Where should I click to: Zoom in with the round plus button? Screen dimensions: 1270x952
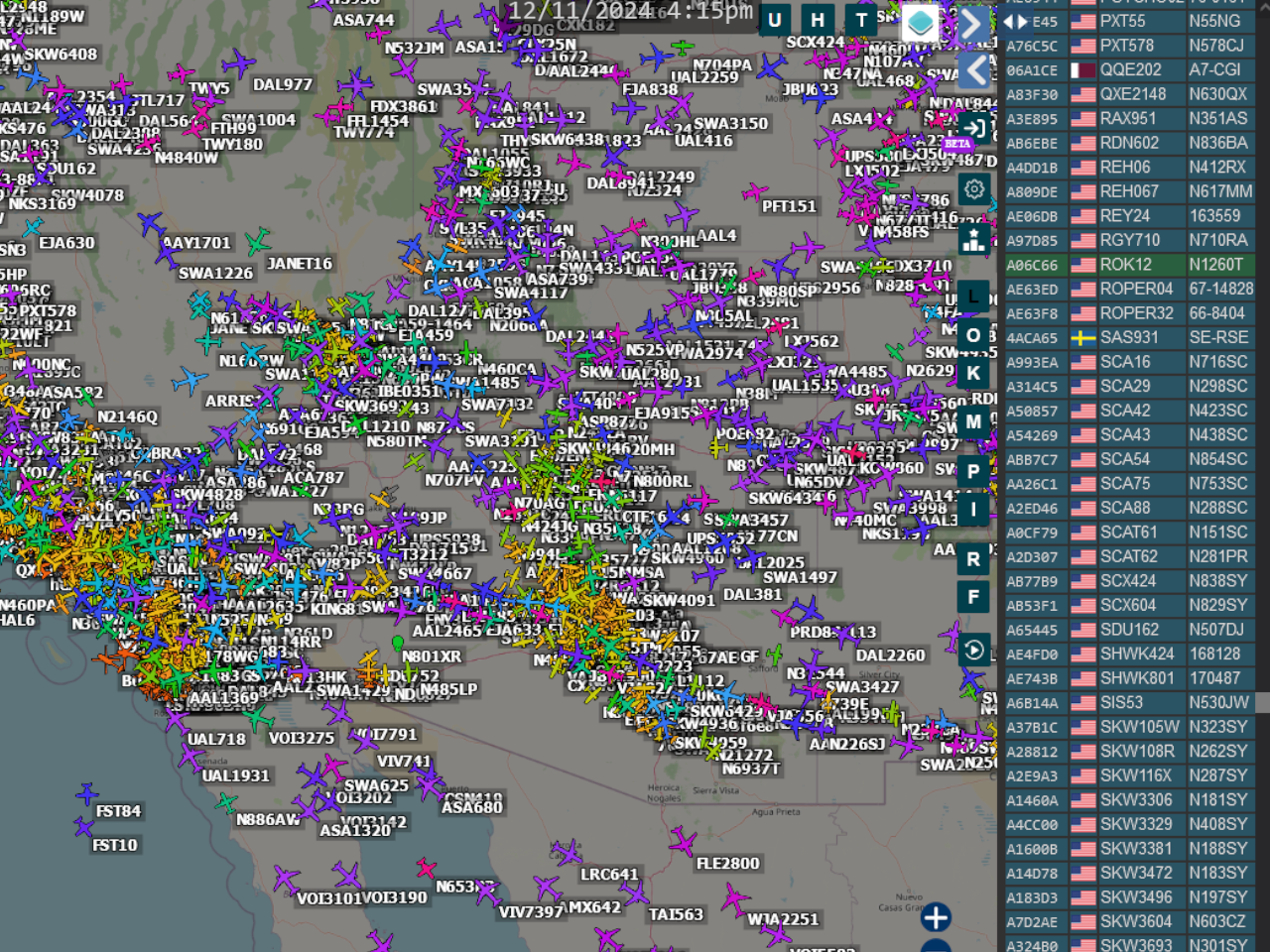tap(936, 917)
